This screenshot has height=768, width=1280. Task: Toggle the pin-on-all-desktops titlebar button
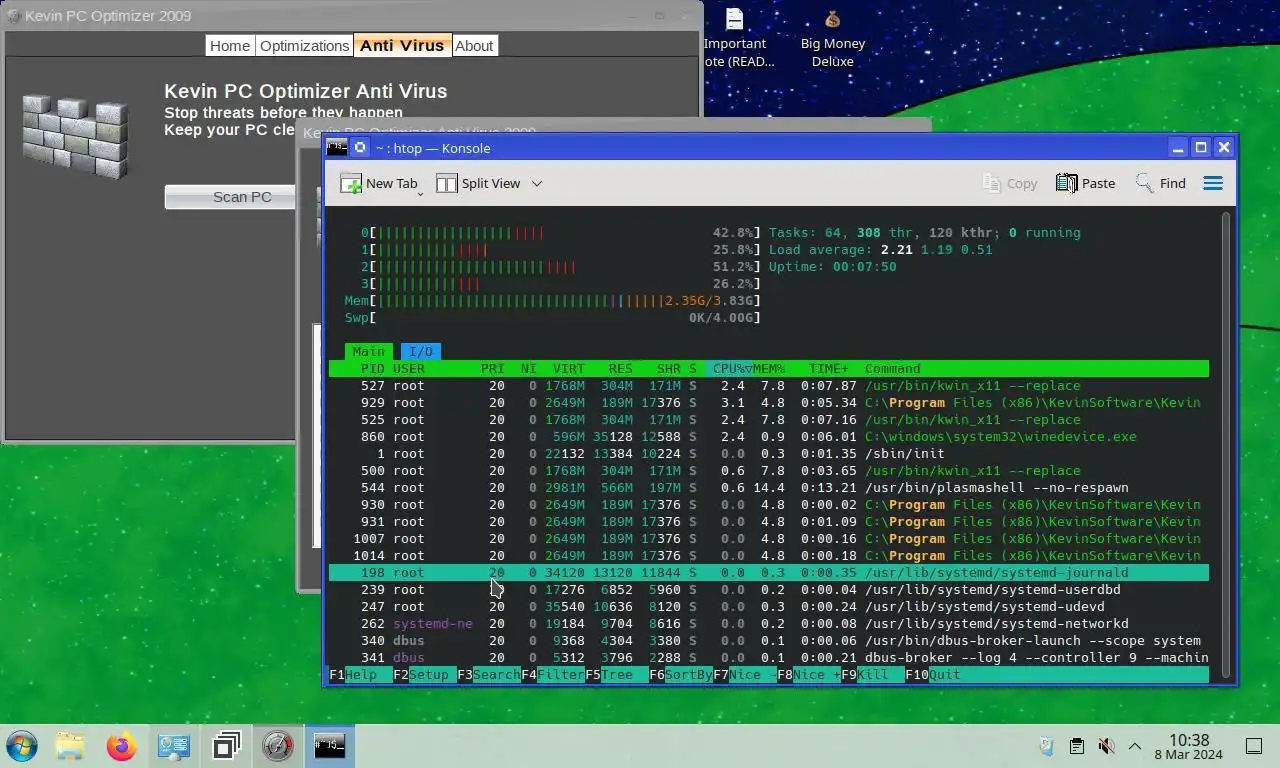(x=361, y=147)
